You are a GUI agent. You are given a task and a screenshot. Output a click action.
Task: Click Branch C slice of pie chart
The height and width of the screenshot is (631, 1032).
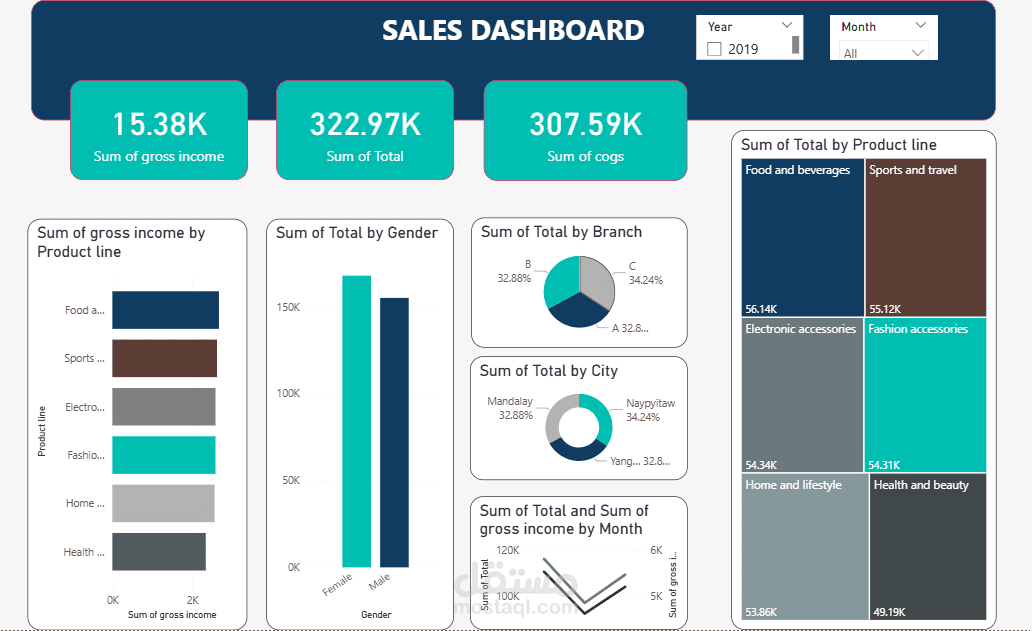click(x=597, y=280)
